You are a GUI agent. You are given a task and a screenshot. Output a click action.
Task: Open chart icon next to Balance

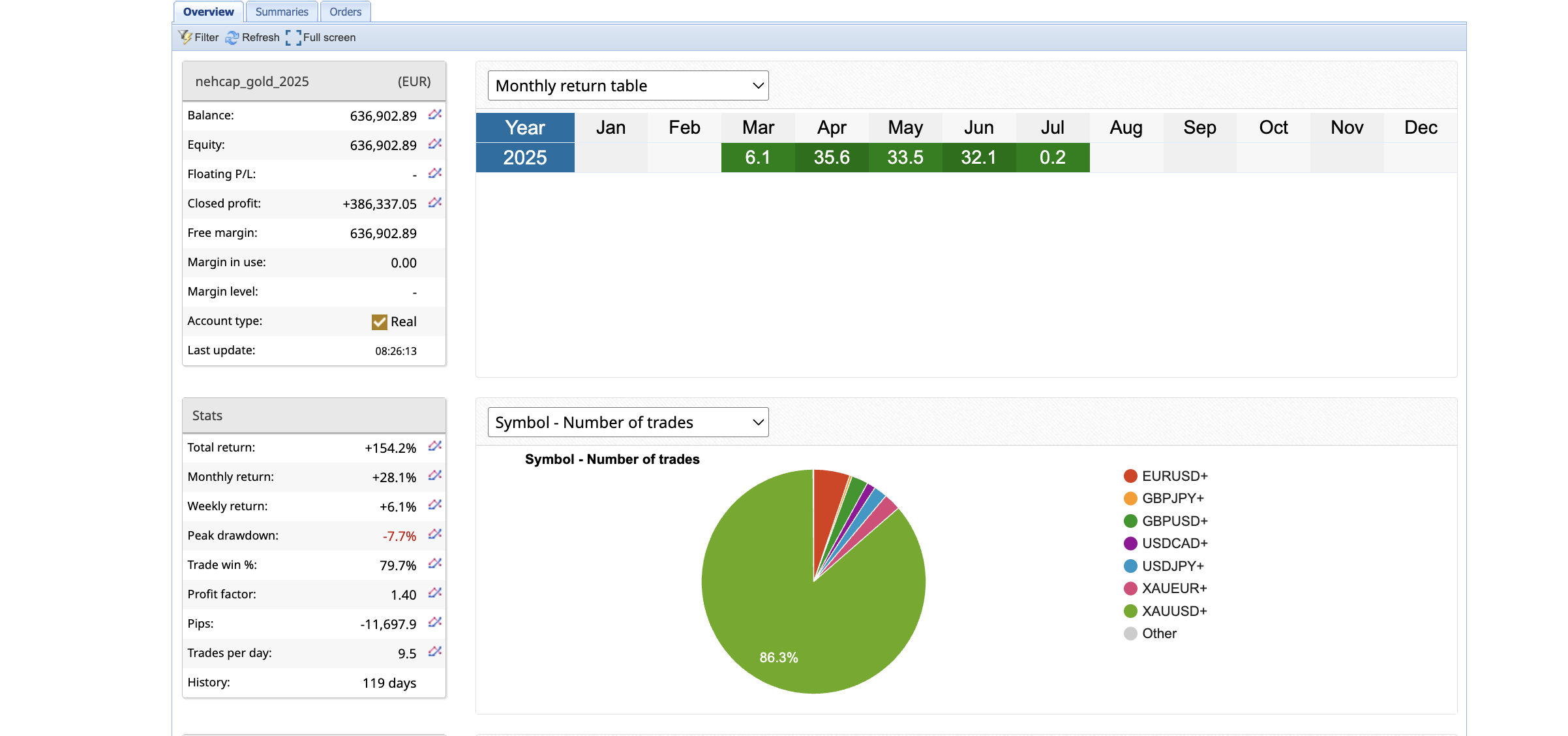point(435,115)
